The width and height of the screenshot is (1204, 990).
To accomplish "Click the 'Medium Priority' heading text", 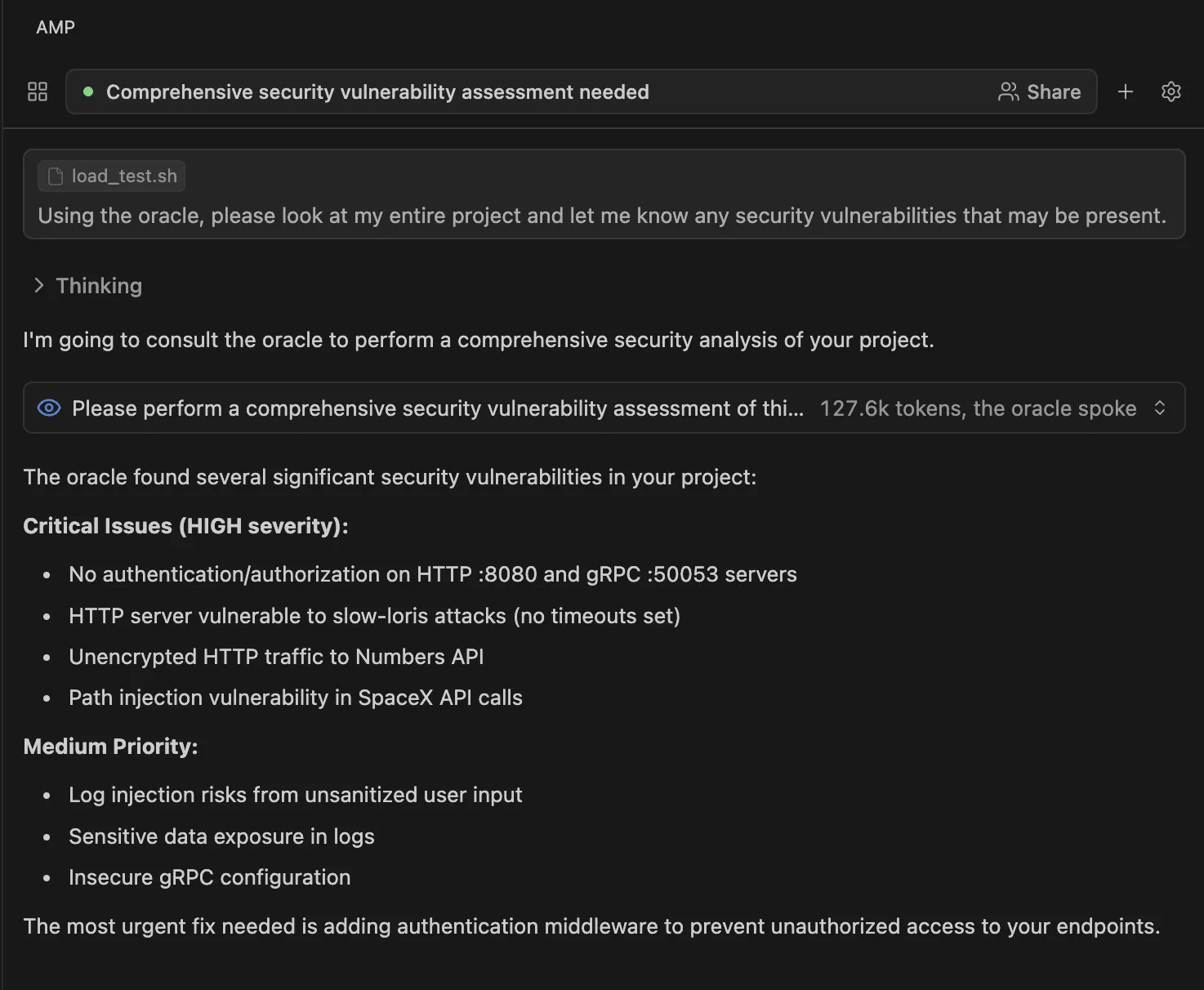I will (110, 746).
